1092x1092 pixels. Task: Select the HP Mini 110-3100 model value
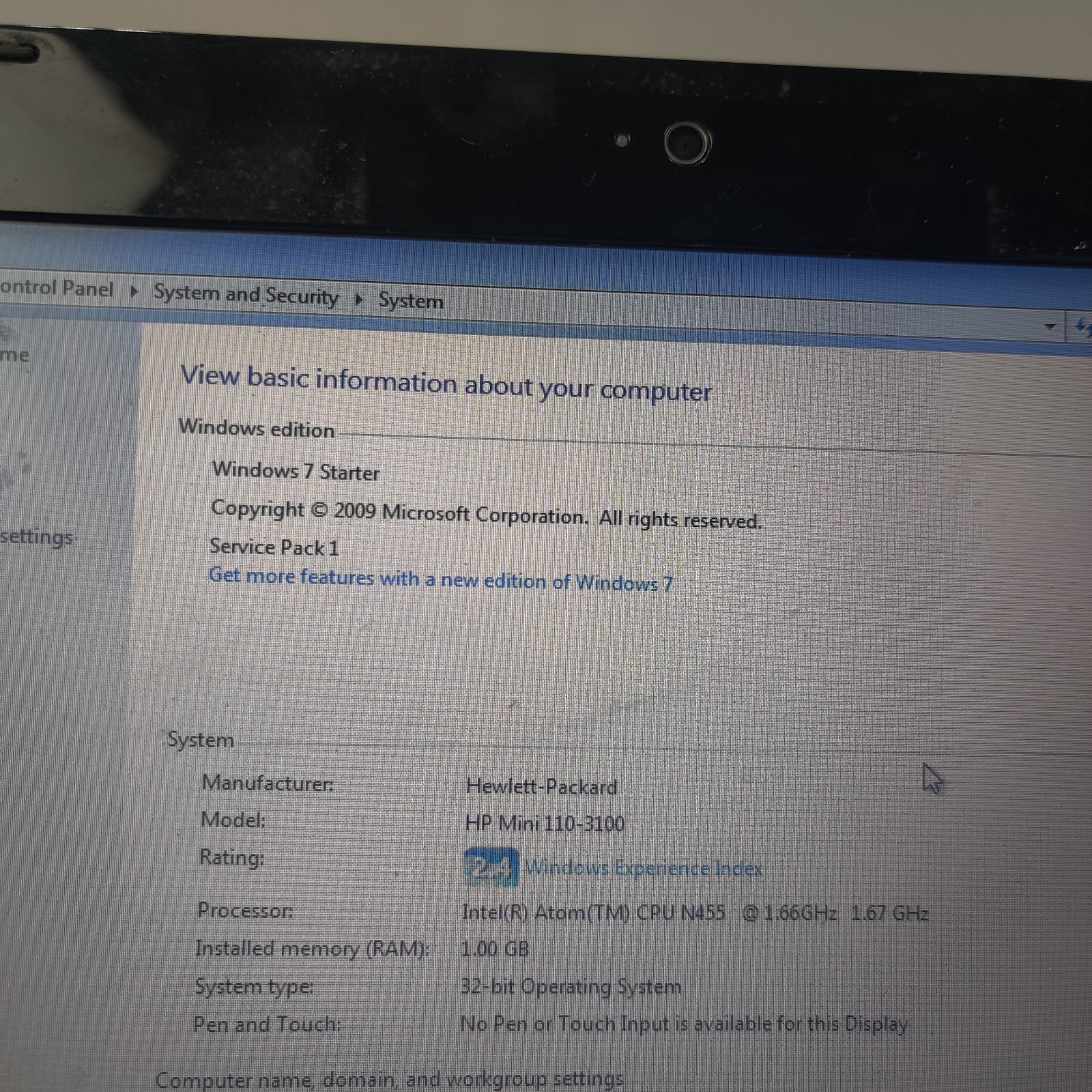[545, 823]
